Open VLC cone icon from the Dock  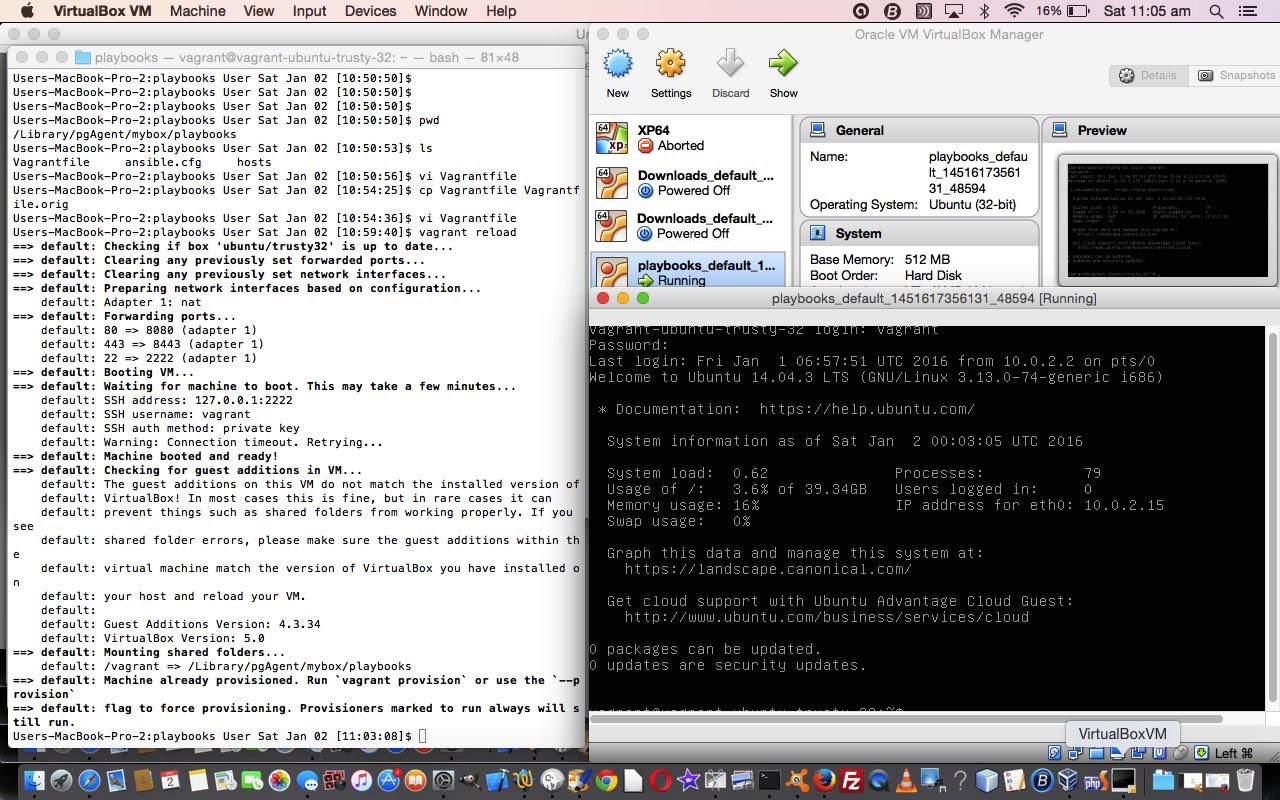pyautogui.click(x=906, y=780)
